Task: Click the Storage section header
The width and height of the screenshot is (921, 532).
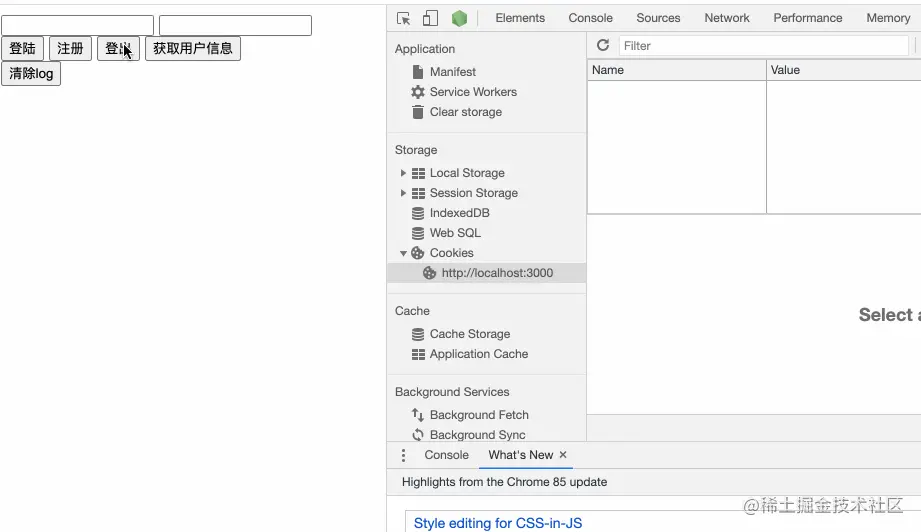Action: pos(416,150)
